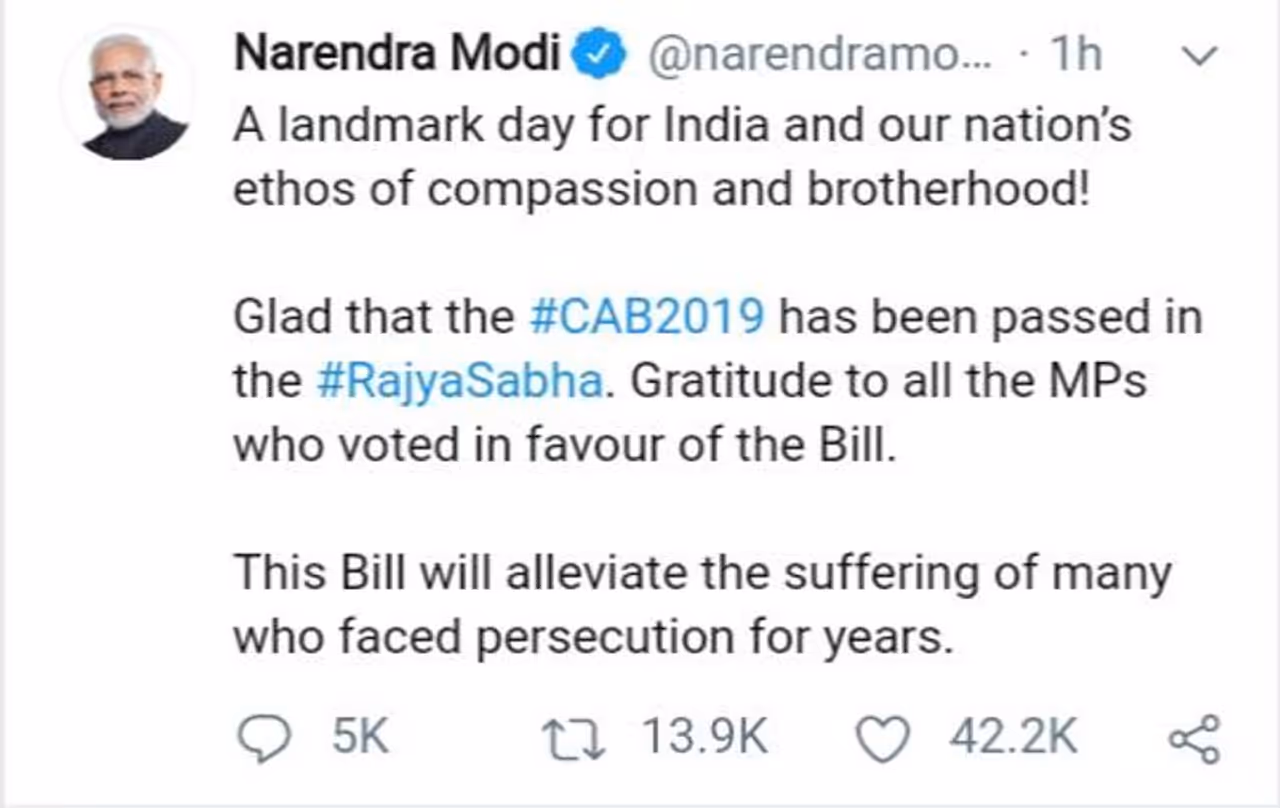Click the Narendra Modi display name
Screen dimensions: 1280x808
(397, 56)
